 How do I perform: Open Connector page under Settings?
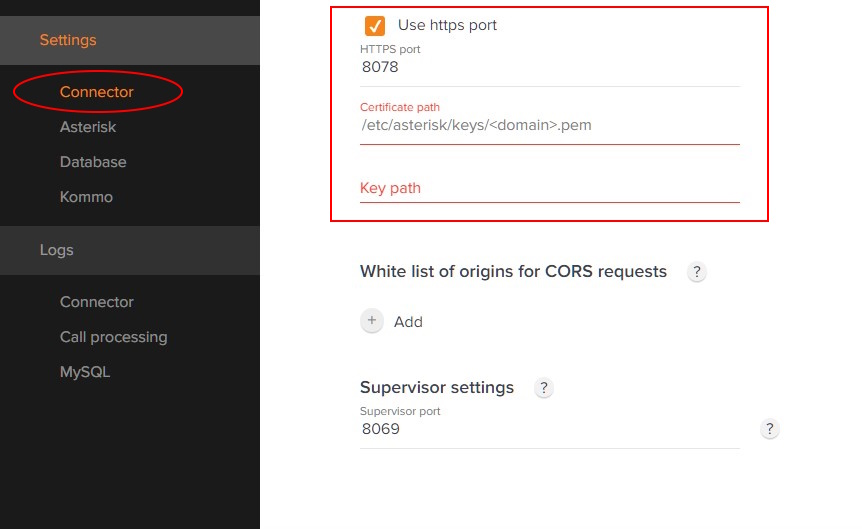coord(97,92)
